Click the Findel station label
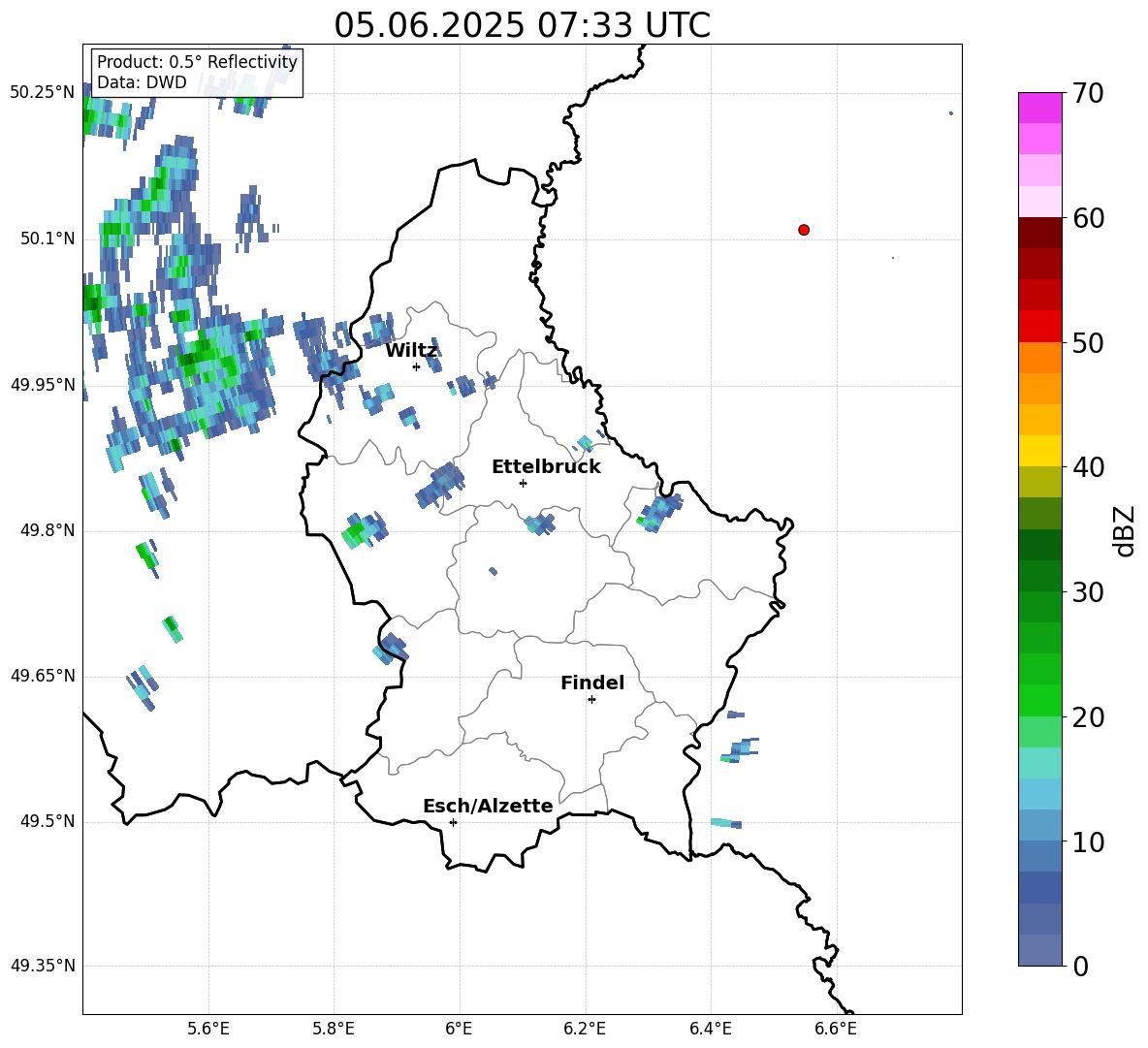 pyautogui.click(x=592, y=683)
